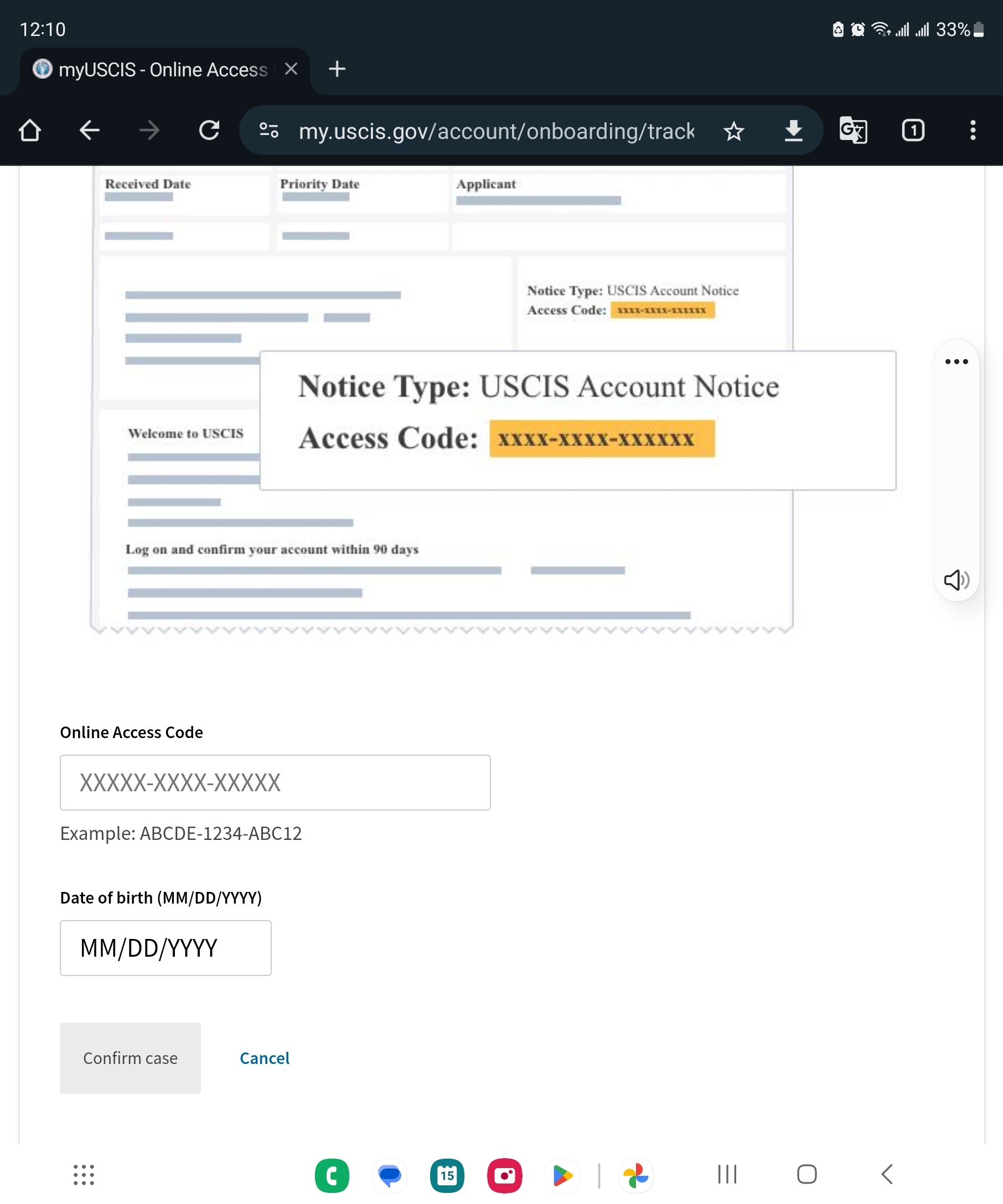
Task: Tap the Android home navigation button
Action: point(807,1174)
